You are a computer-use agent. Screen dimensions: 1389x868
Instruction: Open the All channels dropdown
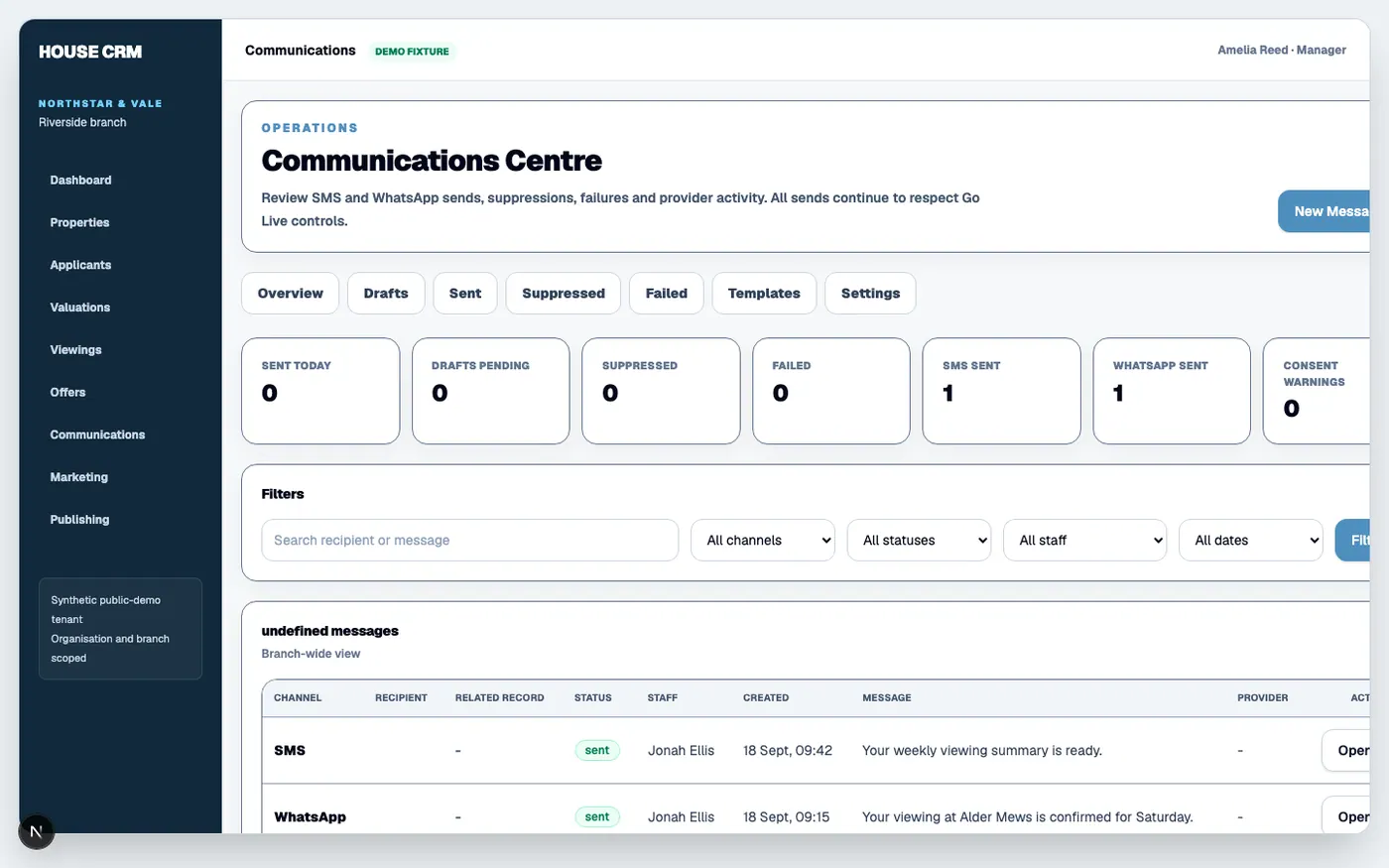point(763,541)
